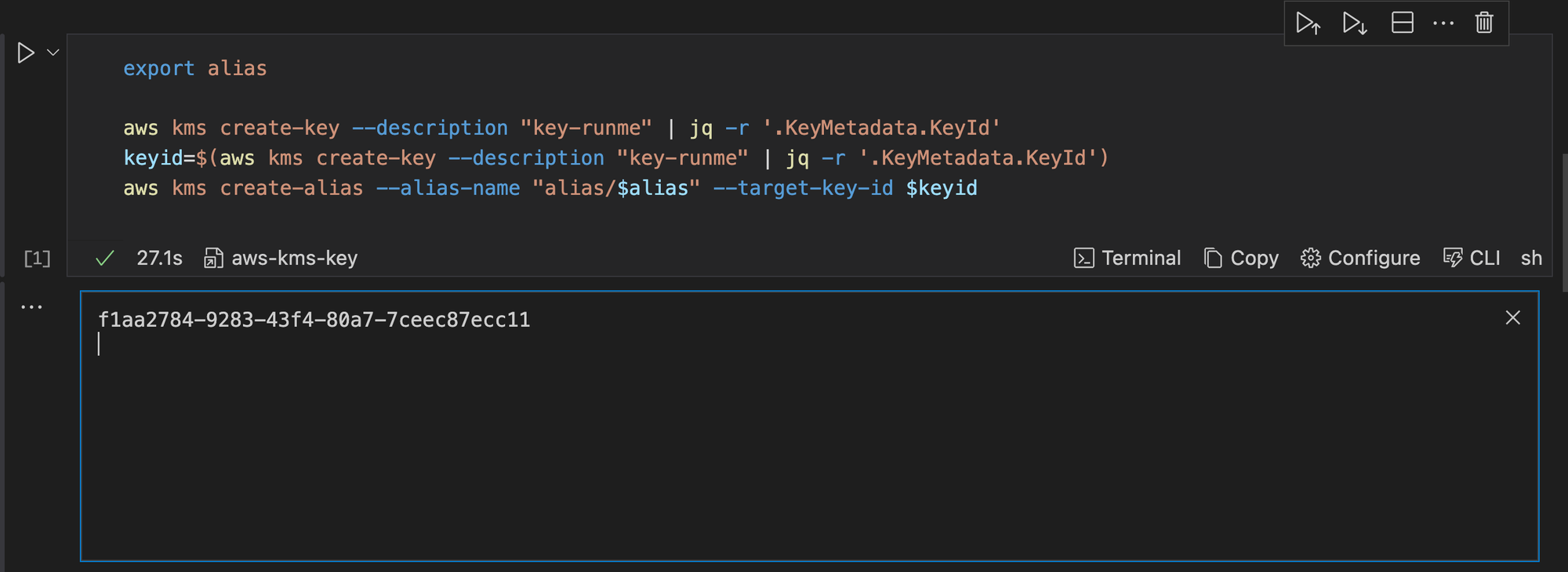The height and width of the screenshot is (572, 1568).
Task: Open the run options chevron dropdown
Action: point(53,53)
